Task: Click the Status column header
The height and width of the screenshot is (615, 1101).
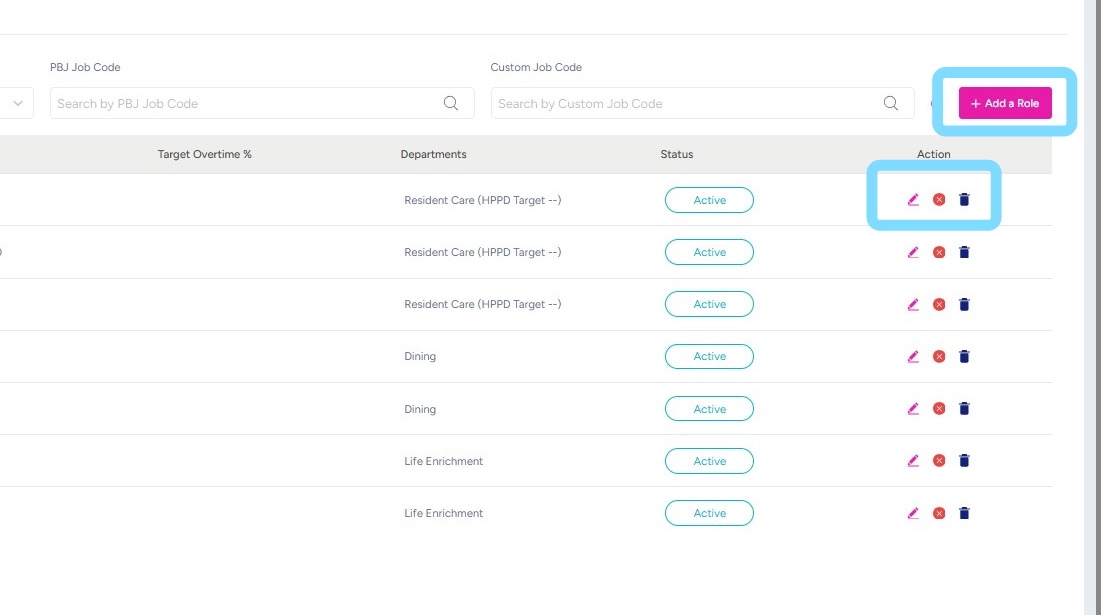Action: click(676, 154)
